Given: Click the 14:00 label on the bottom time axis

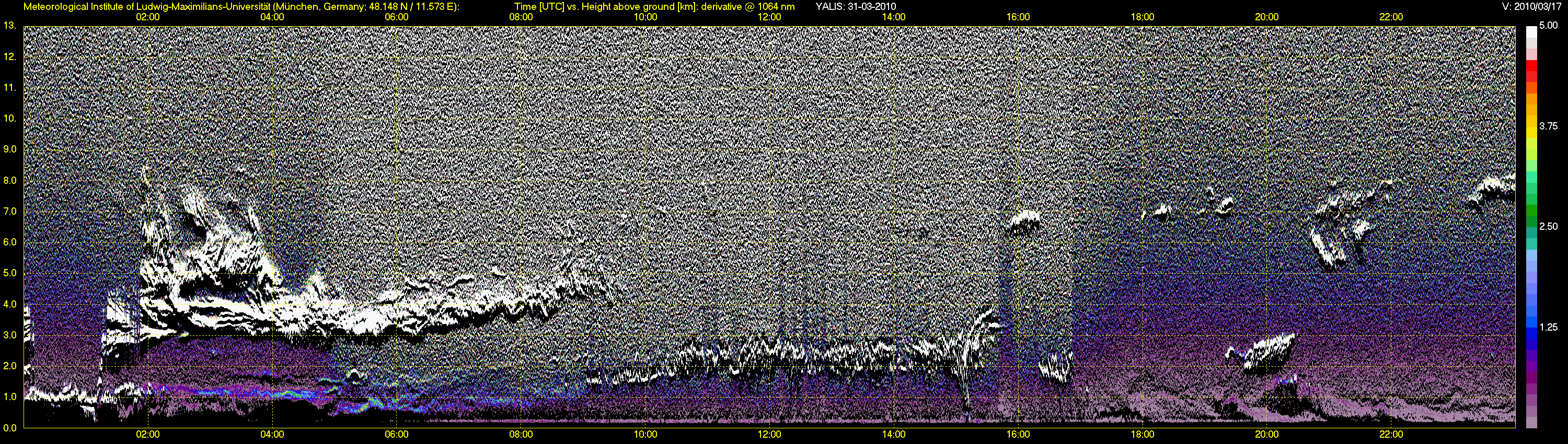Looking at the screenshot, I should point(894,434).
